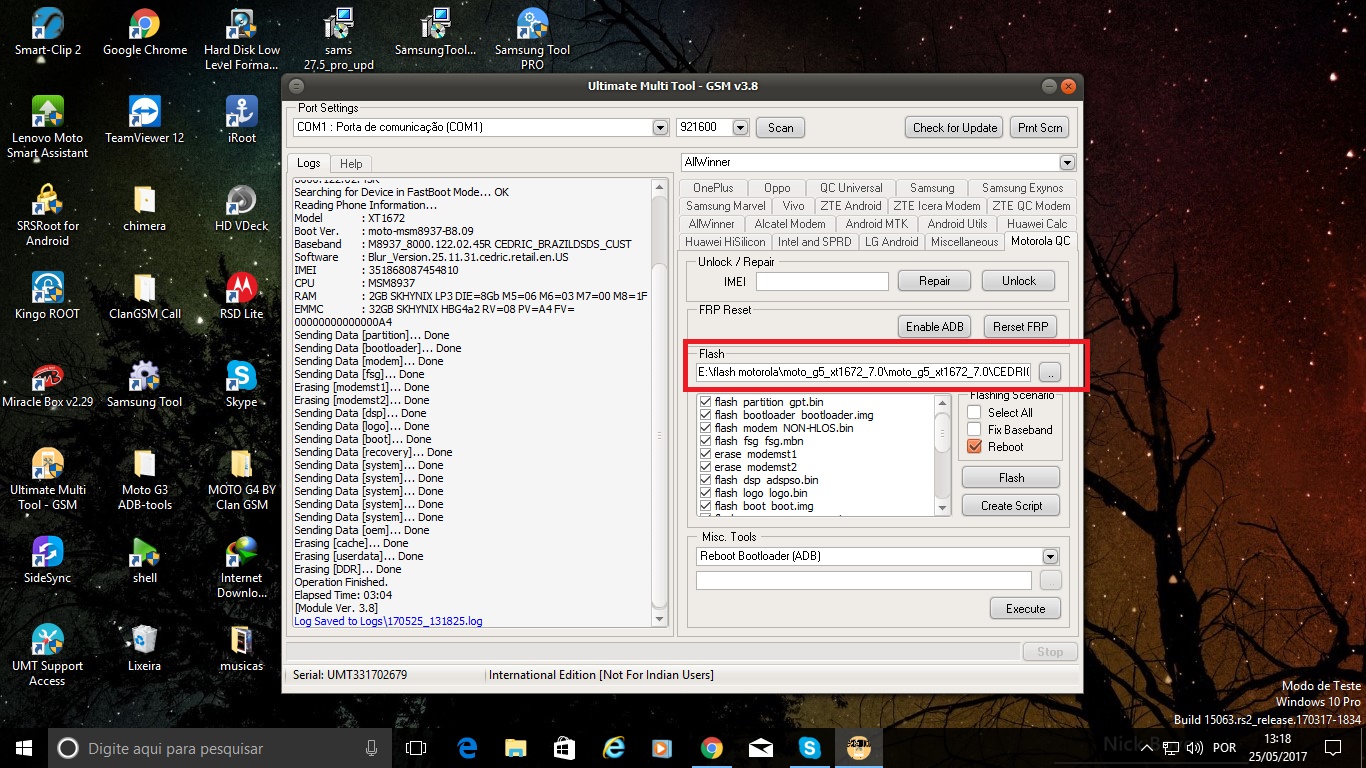Screen dimensions: 1366x768
Task: Open Ultimate Multi Tool - GSM desktop icon
Action: [x=47, y=479]
